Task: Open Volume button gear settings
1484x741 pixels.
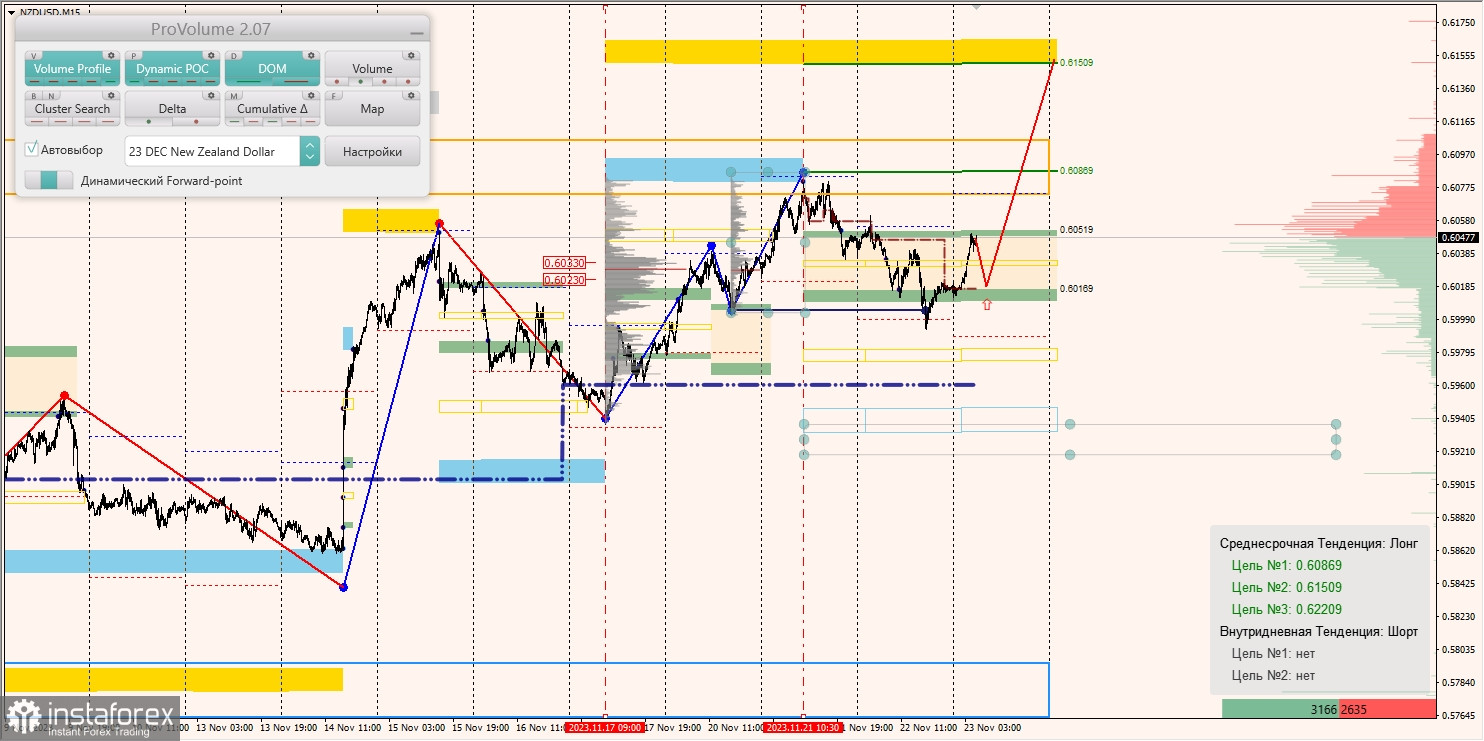Action: (411, 55)
